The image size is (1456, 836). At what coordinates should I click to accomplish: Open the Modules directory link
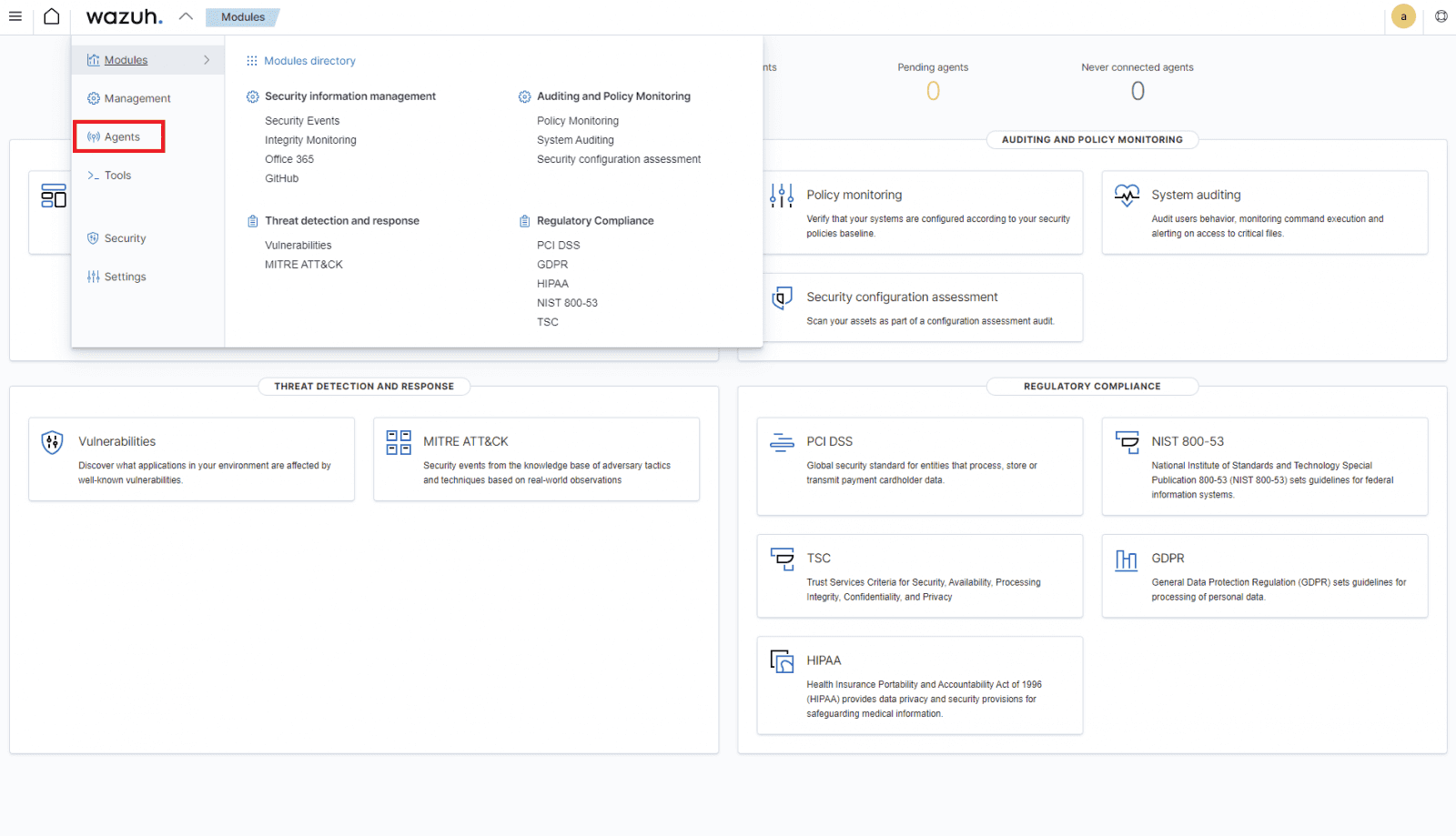tap(309, 61)
